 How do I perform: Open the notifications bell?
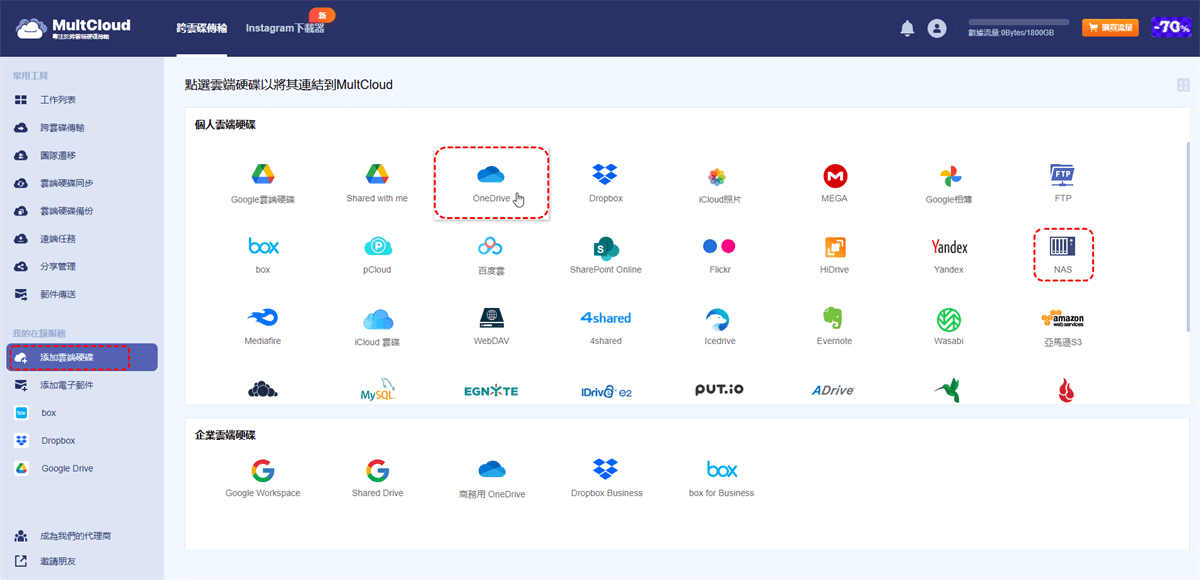coord(907,28)
